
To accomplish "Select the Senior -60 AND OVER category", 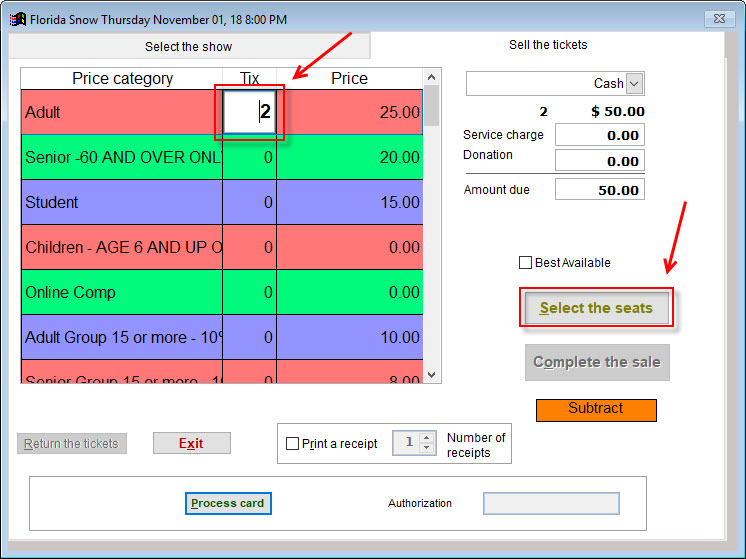I will 122,157.
